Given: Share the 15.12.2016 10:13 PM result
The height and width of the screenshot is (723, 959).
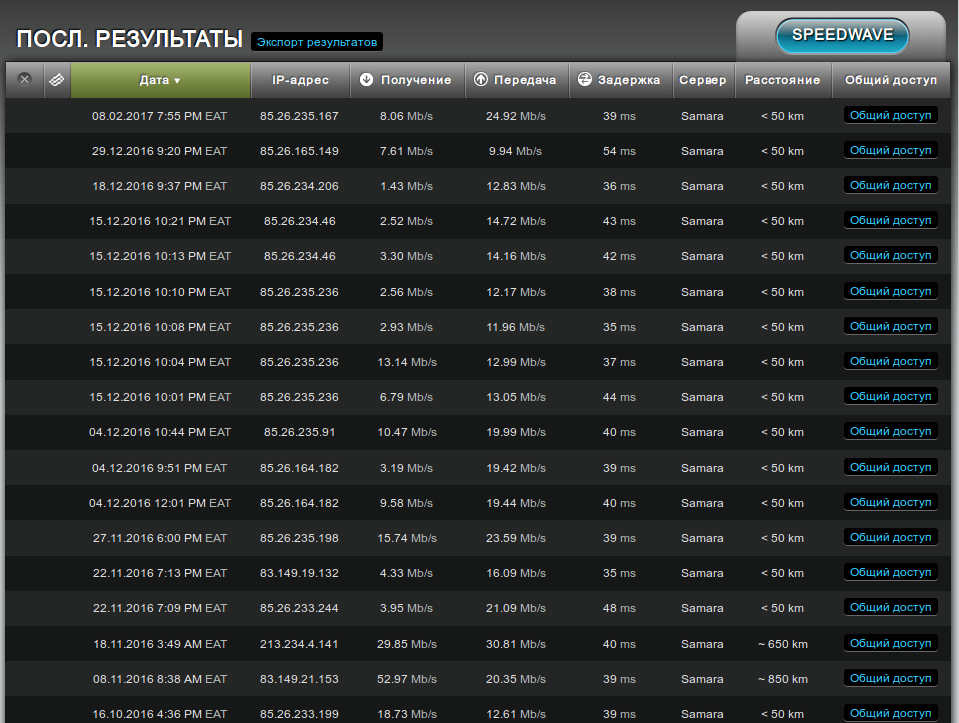Looking at the screenshot, I should pos(890,255).
